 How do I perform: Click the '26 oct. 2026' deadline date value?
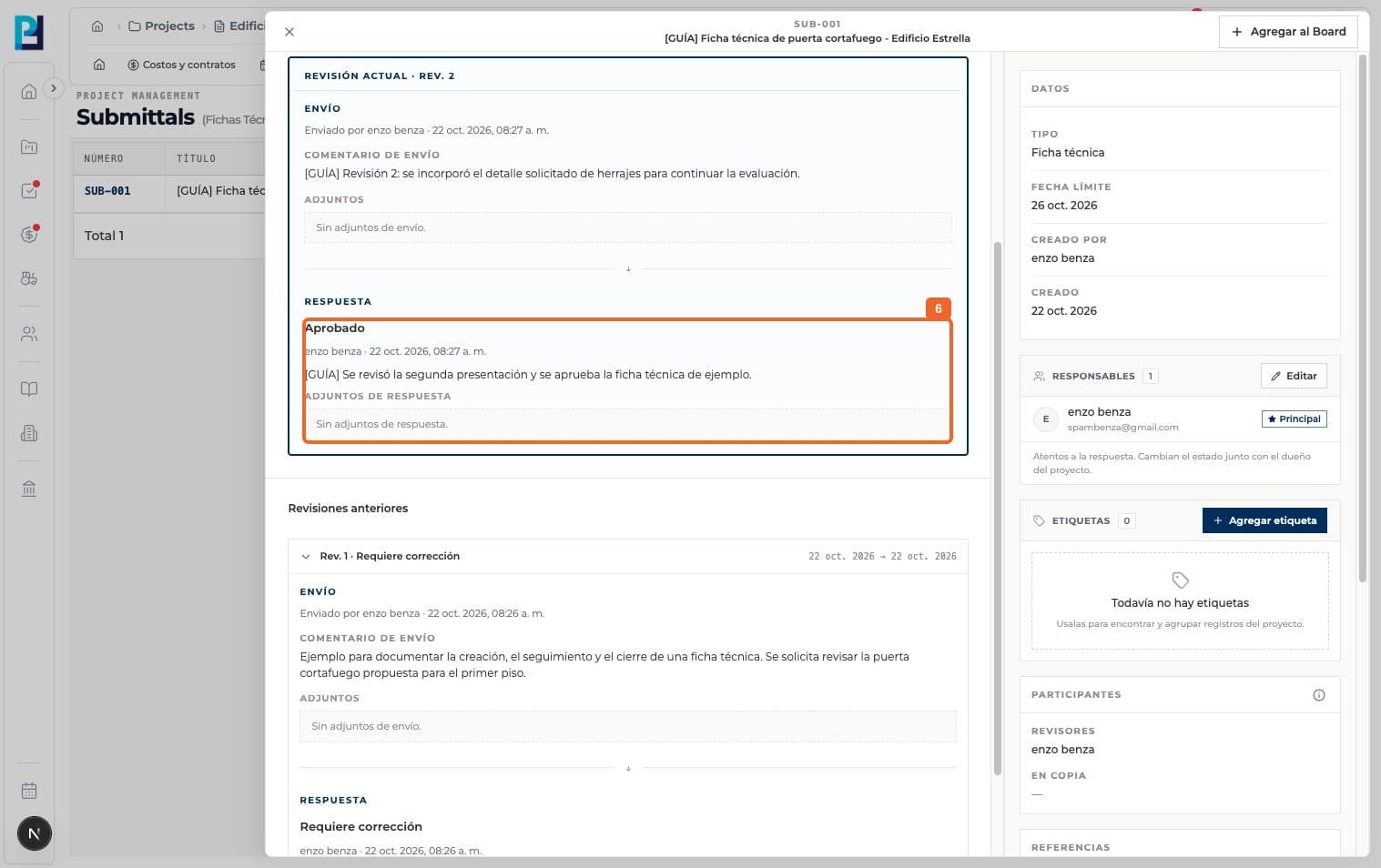point(1064,206)
